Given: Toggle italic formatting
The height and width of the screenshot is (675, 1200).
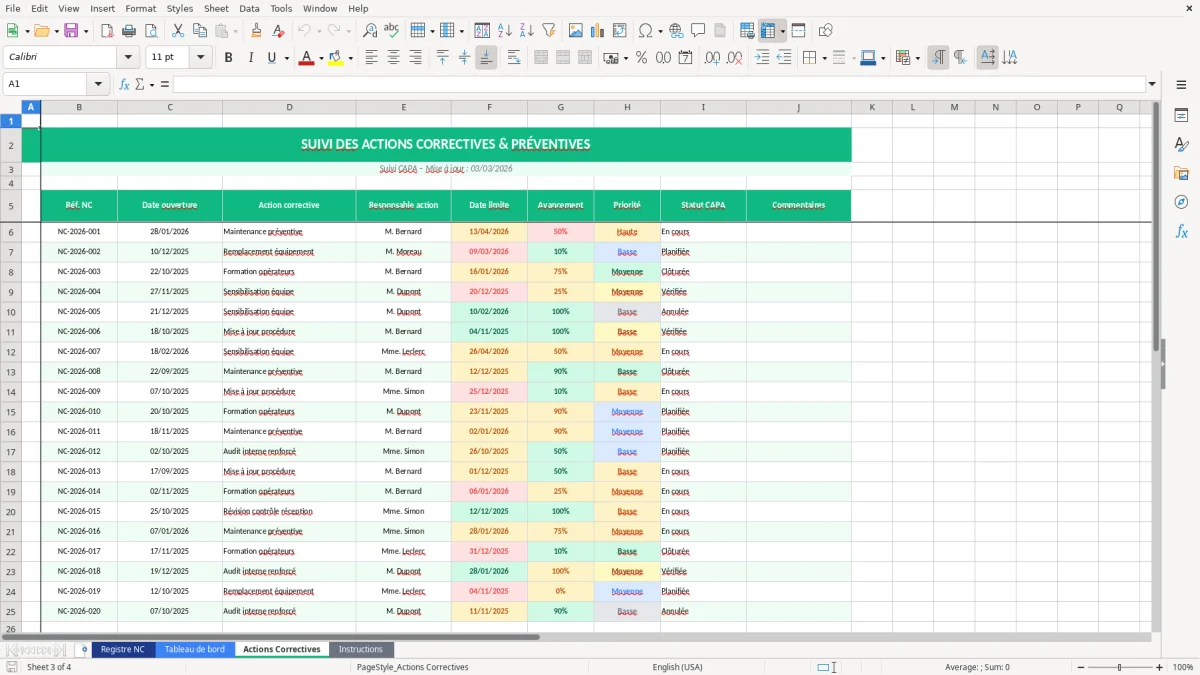Looking at the screenshot, I should coord(250,57).
